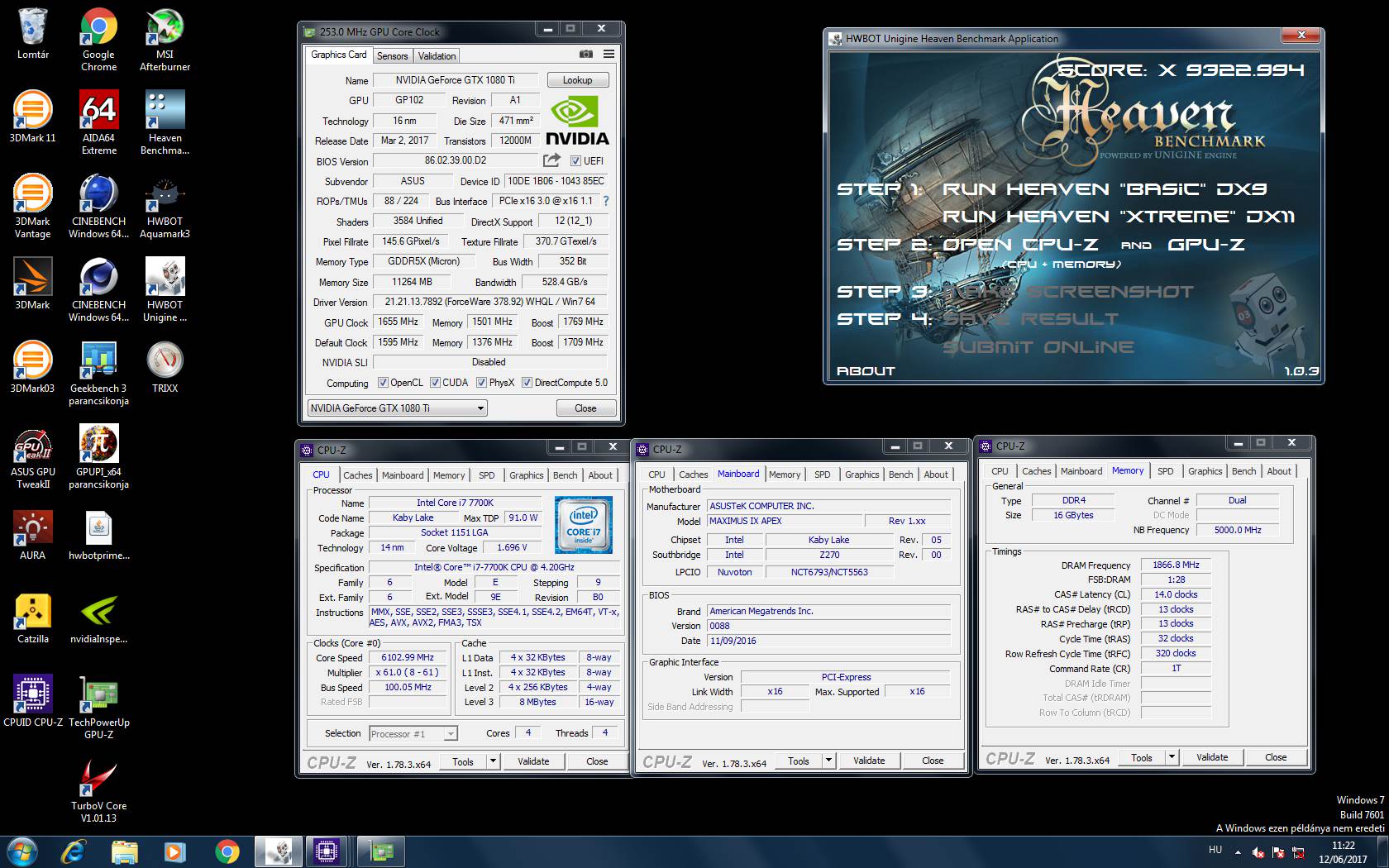Image resolution: width=1389 pixels, height=868 pixels.
Task: Toggle the PhysX checkbox
Action: (481, 383)
